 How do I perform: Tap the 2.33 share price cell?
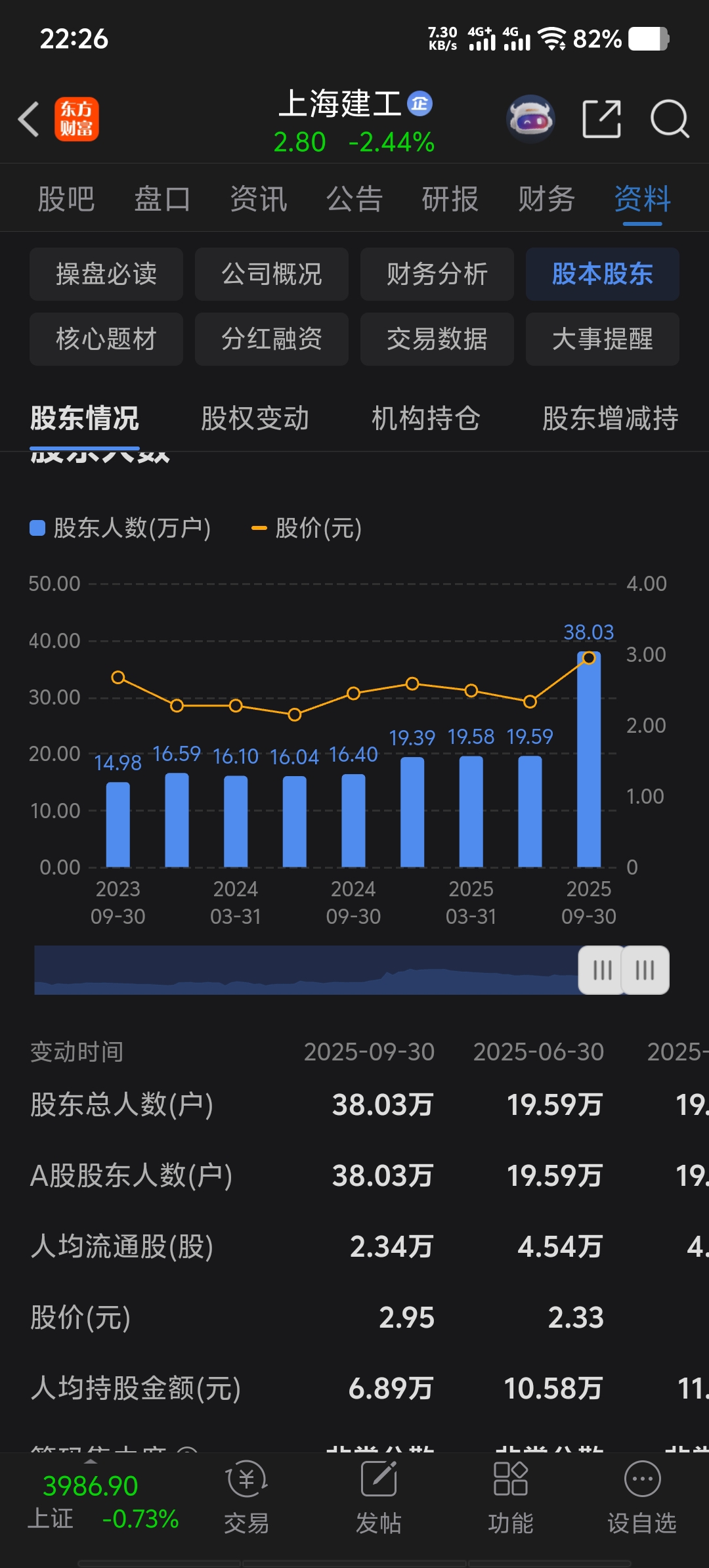click(x=576, y=1318)
